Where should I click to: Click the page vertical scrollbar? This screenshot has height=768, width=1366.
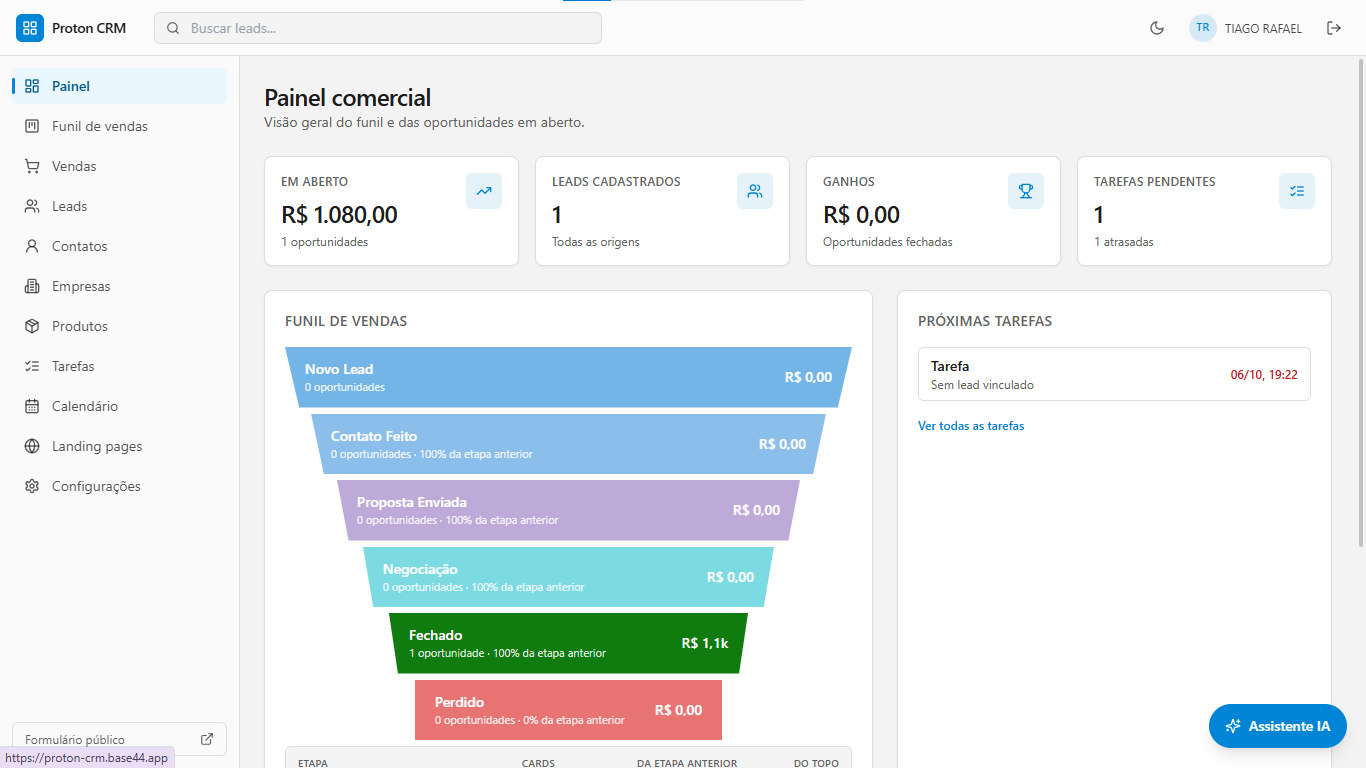tap(1360, 302)
